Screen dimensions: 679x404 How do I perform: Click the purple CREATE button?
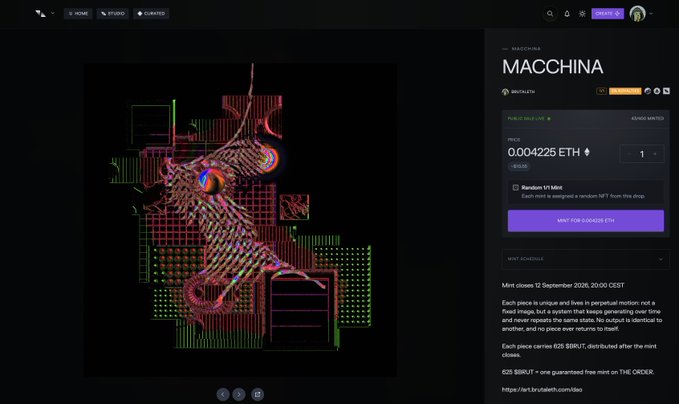[x=608, y=13]
